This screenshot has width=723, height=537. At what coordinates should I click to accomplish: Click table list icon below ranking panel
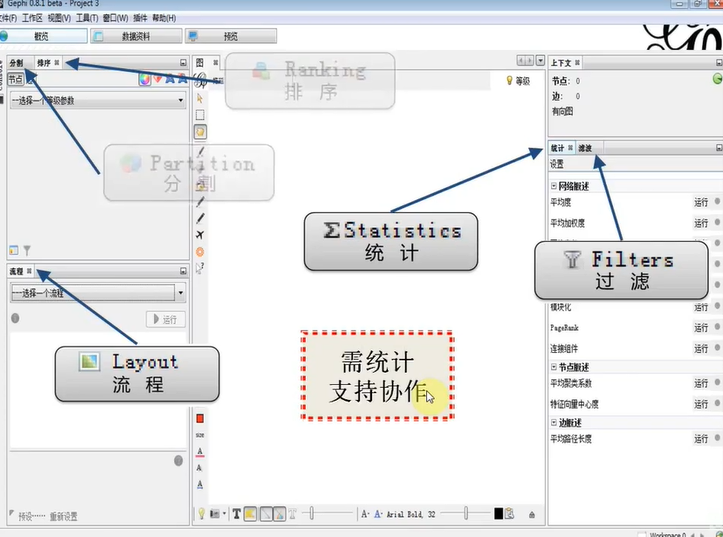(x=14, y=250)
